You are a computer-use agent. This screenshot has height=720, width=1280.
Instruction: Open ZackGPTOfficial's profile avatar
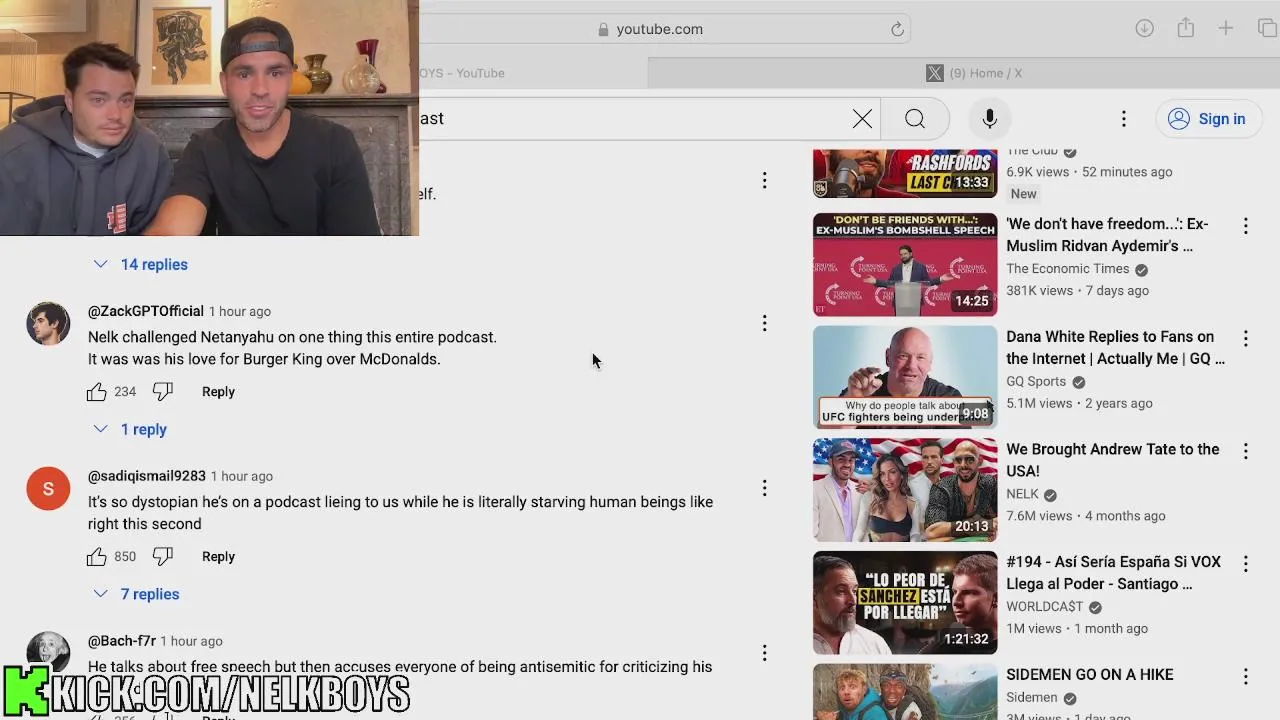point(48,323)
